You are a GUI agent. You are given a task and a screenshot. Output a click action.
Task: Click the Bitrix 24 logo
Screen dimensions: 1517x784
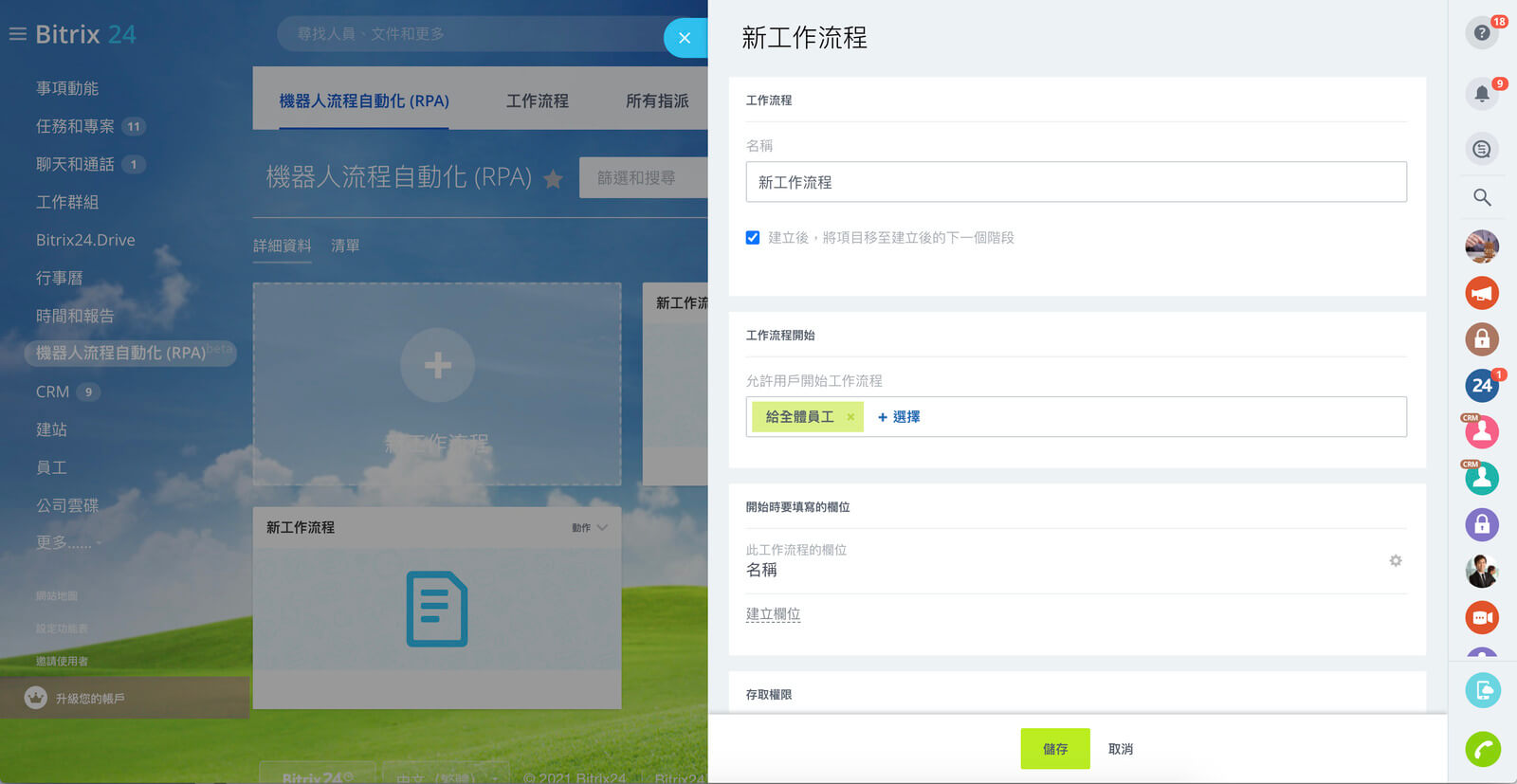(x=85, y=34)
